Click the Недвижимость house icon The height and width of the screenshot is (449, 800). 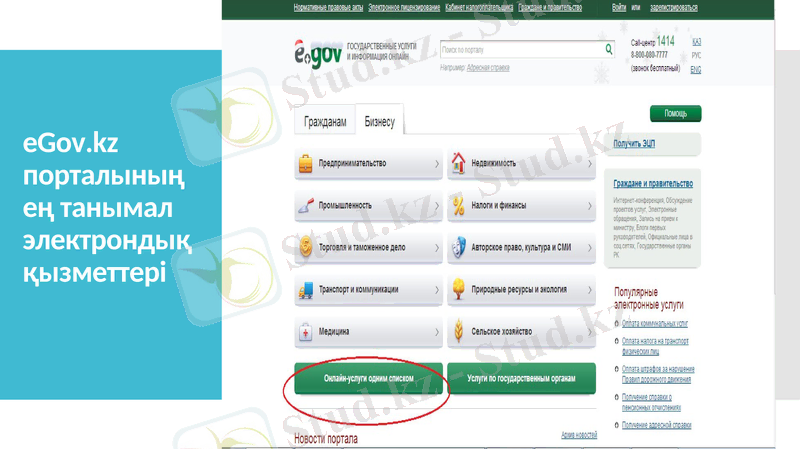point(458,164)
